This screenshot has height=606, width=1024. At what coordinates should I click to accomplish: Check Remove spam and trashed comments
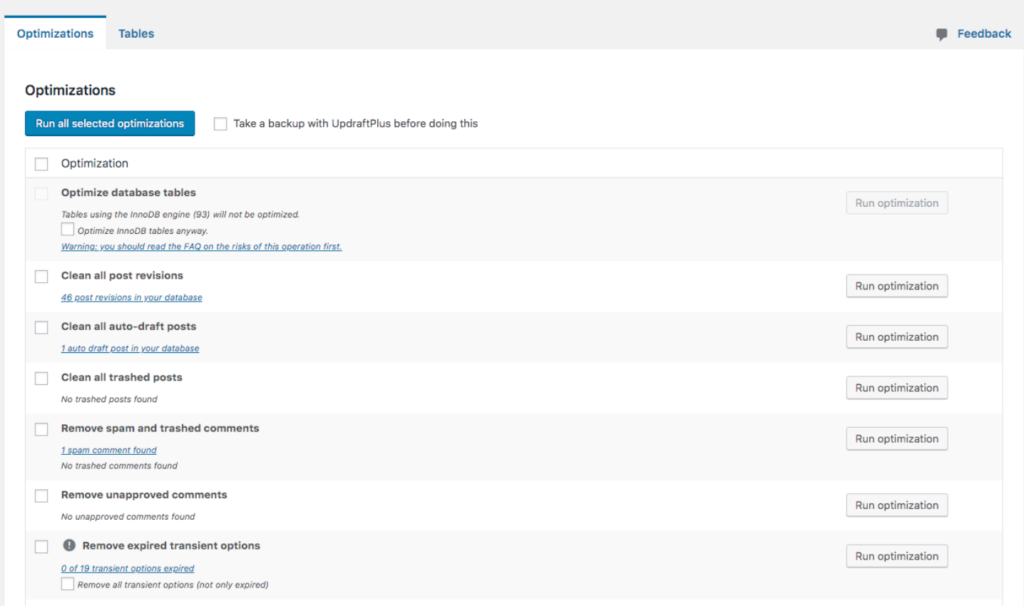point(41,429)
